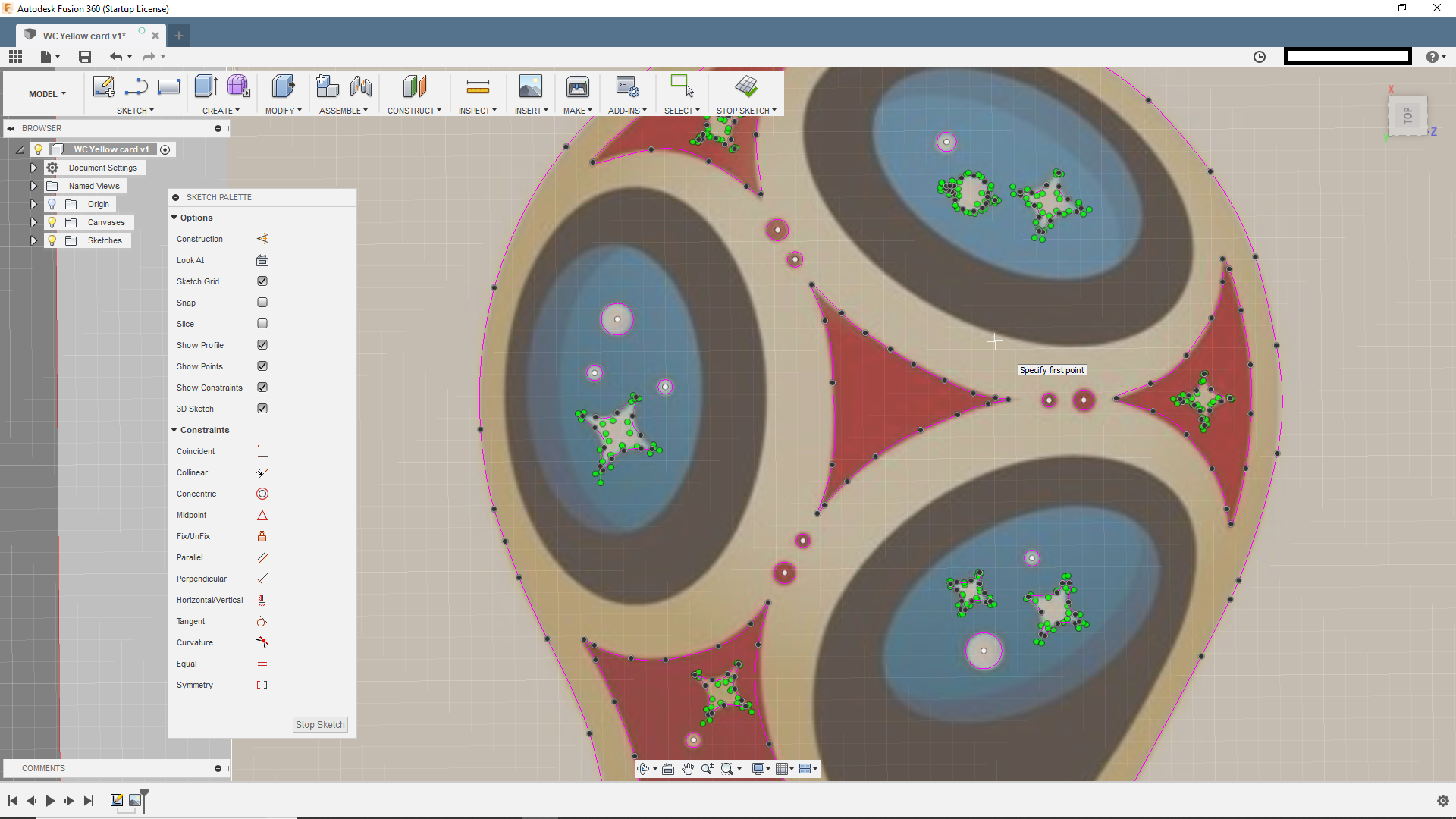Viewport: 1456px width, 819px height.
Task: Click the New Component assemble icon
Action: (x=327, y=86)
